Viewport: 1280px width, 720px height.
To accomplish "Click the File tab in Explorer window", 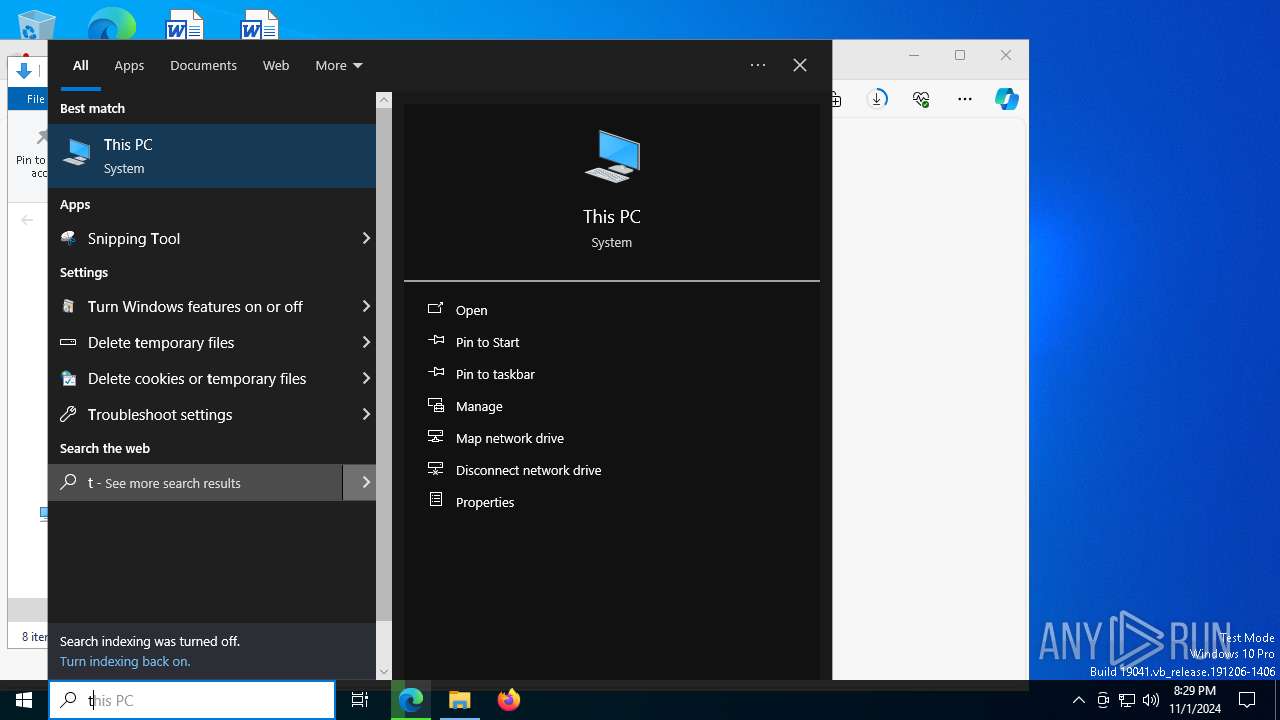I will click(x=35, y=99).
